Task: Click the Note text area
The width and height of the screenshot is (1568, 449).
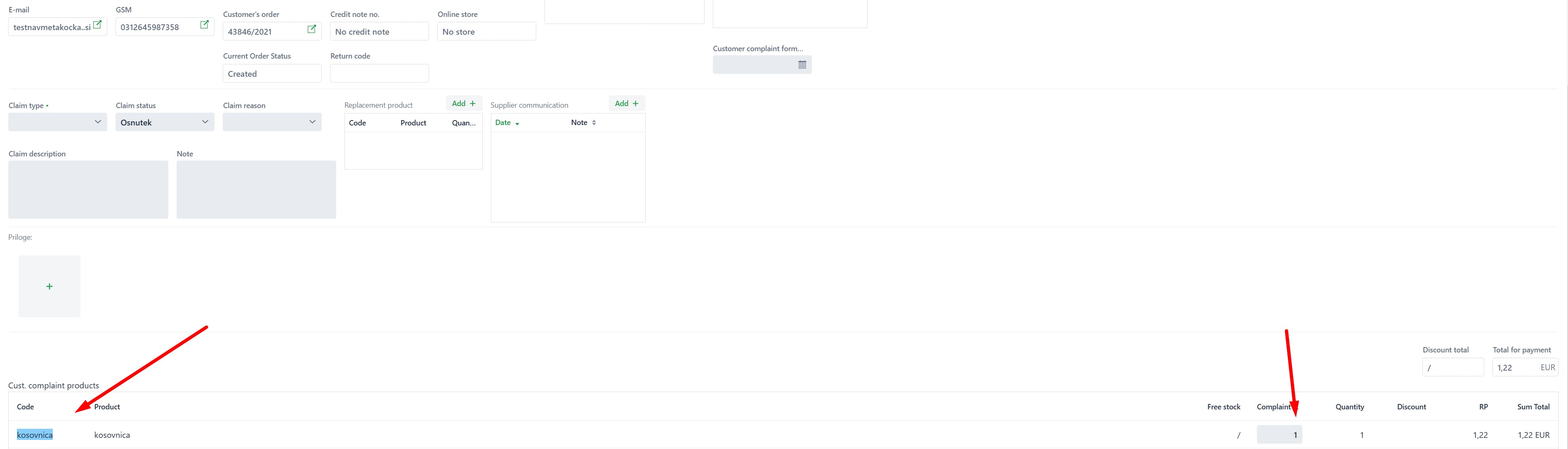Action: (x=256, y=189)
